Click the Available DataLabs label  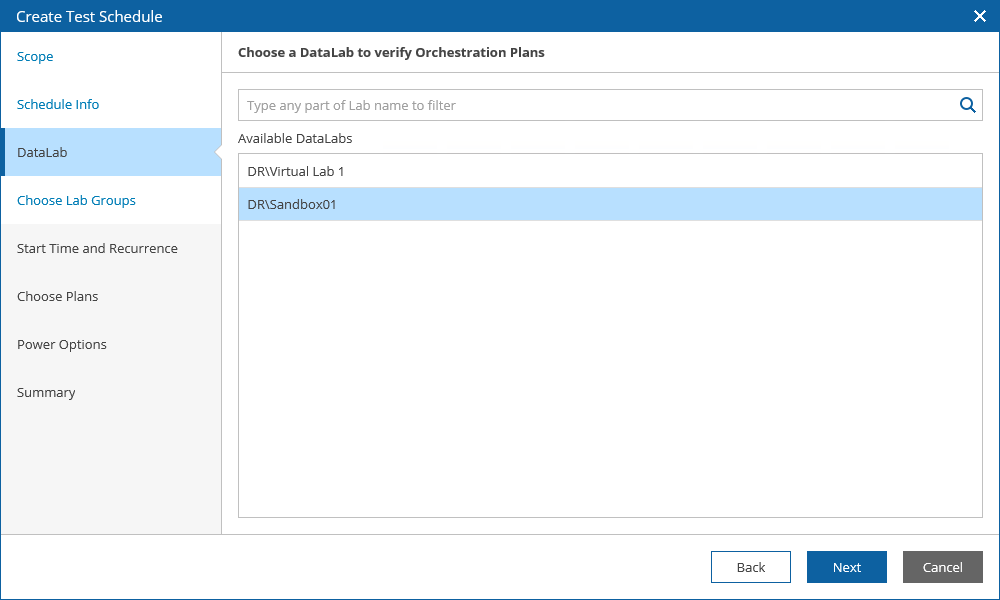pyautogui.click(x=295, y=139)
